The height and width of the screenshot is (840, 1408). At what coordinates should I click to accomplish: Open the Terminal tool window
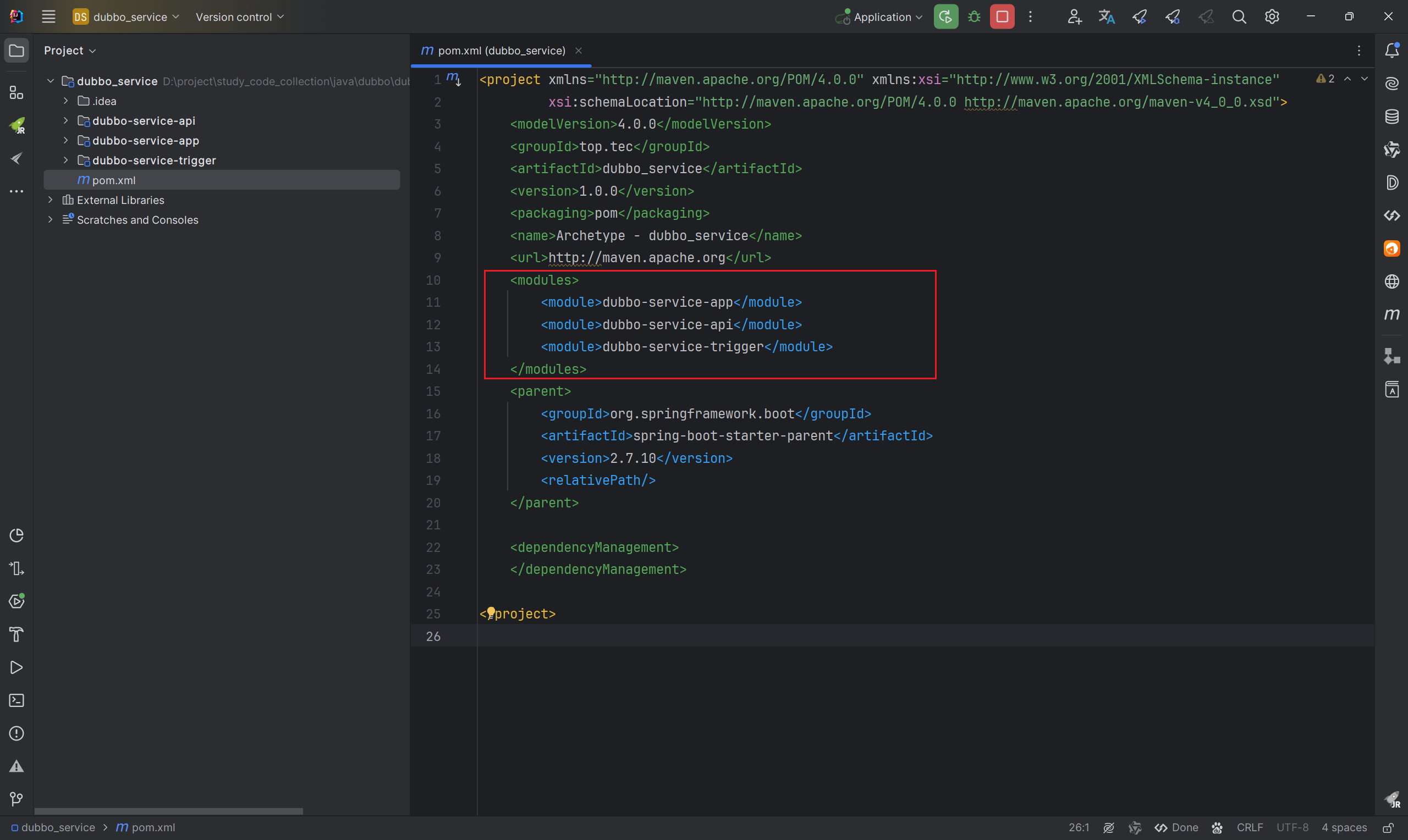[x=16, y=700]
